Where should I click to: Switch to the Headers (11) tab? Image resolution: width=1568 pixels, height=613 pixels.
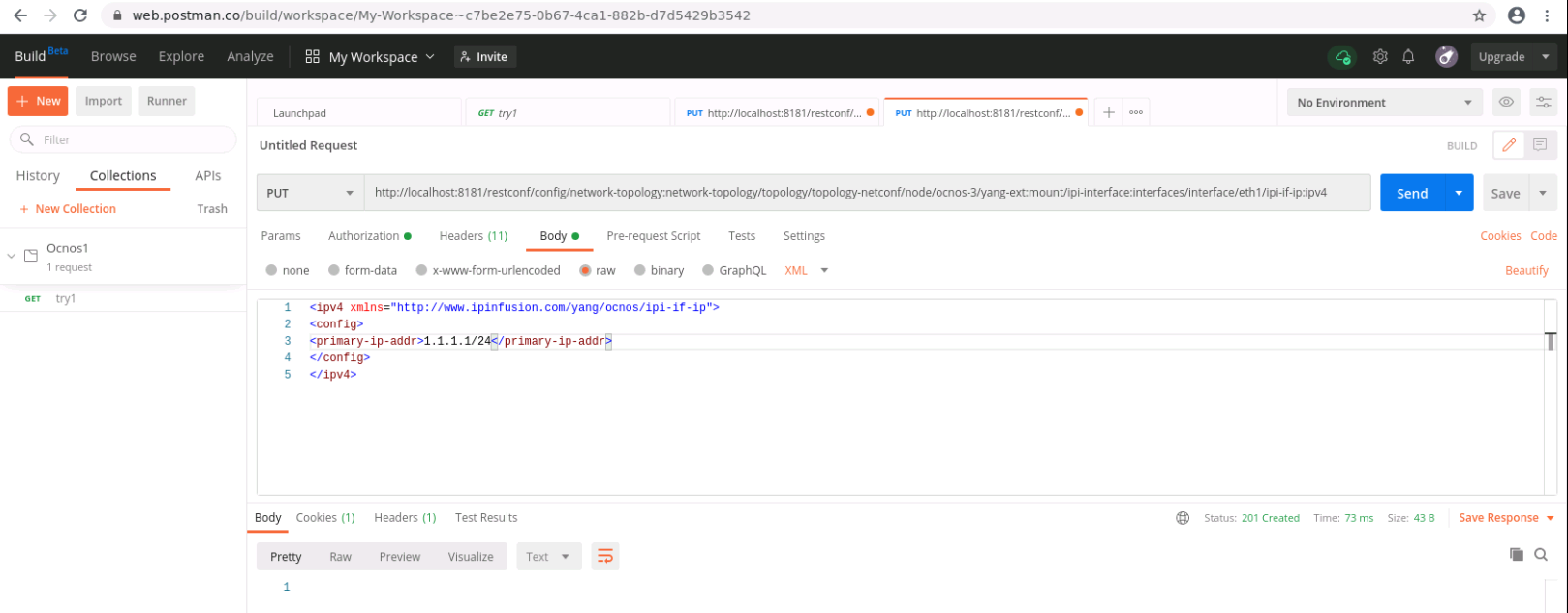(x=473, y=236)
